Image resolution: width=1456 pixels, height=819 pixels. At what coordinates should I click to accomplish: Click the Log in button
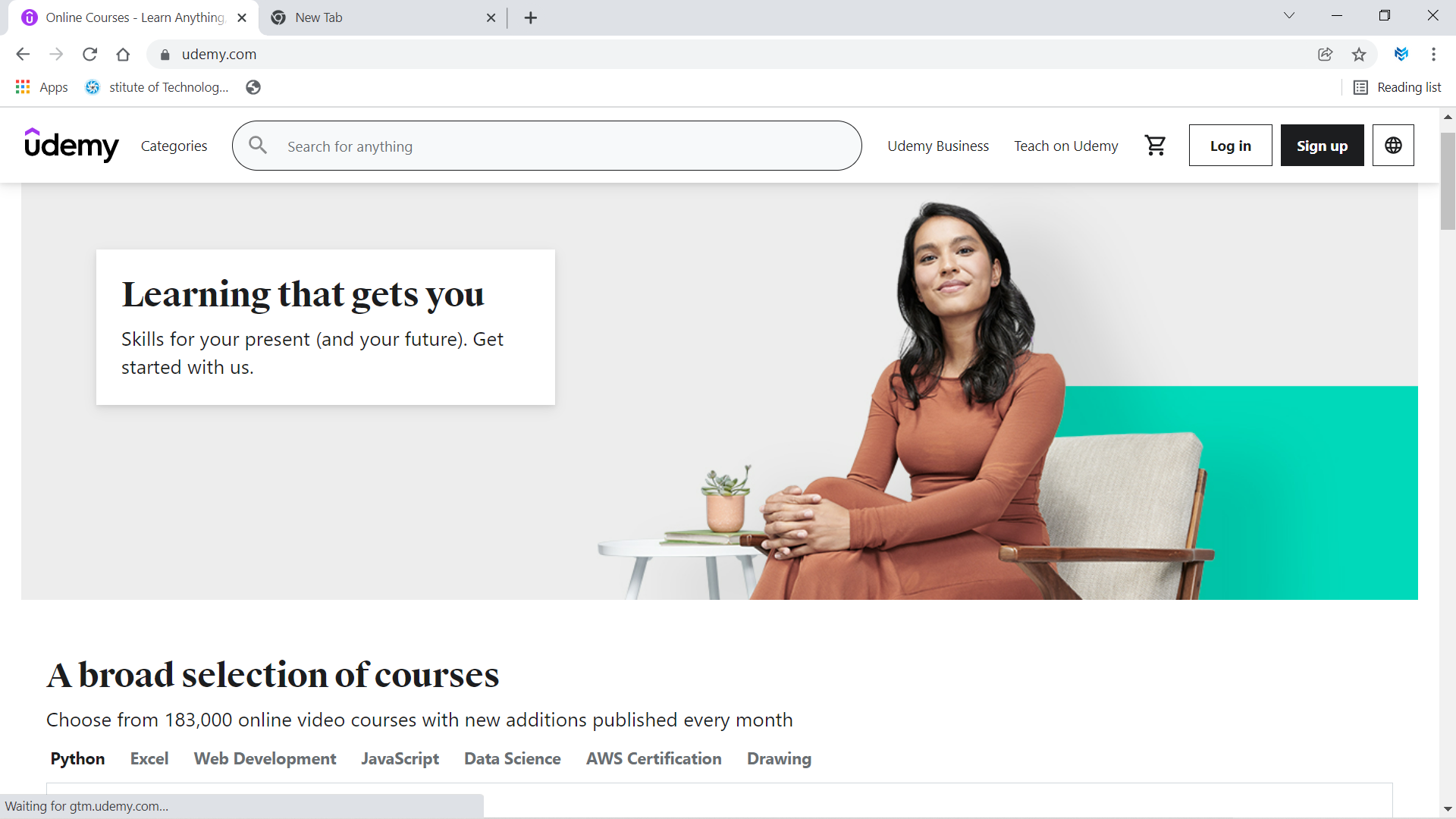tap(1230, 146)
